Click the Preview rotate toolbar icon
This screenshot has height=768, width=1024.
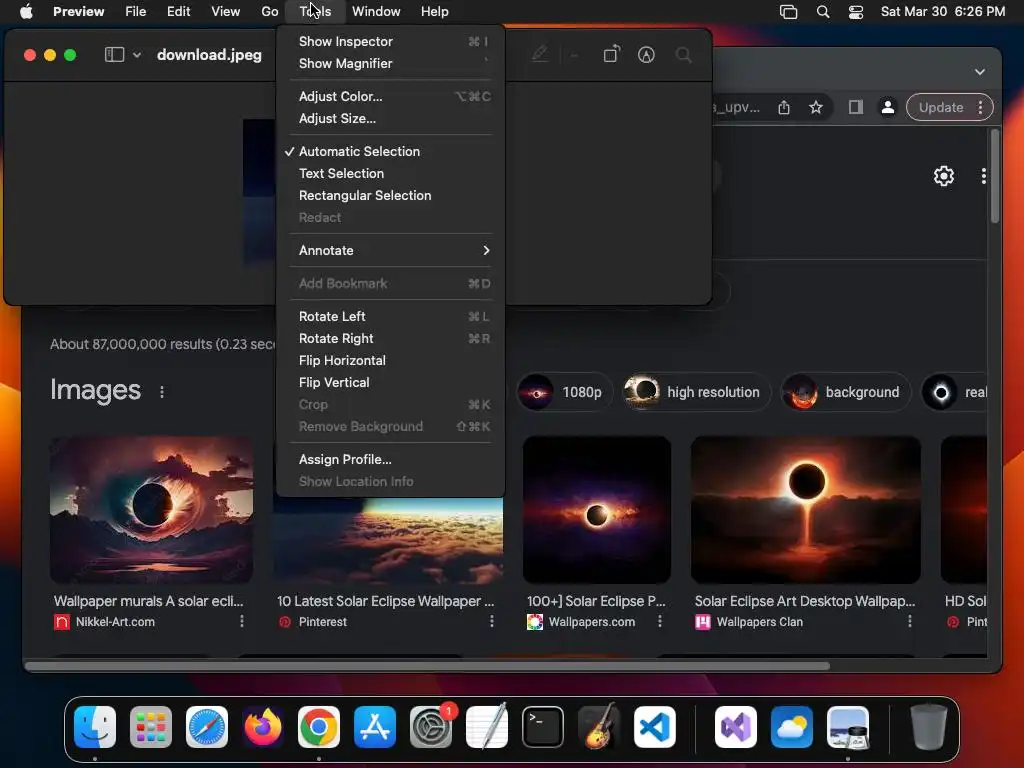(x=611, y=54)
